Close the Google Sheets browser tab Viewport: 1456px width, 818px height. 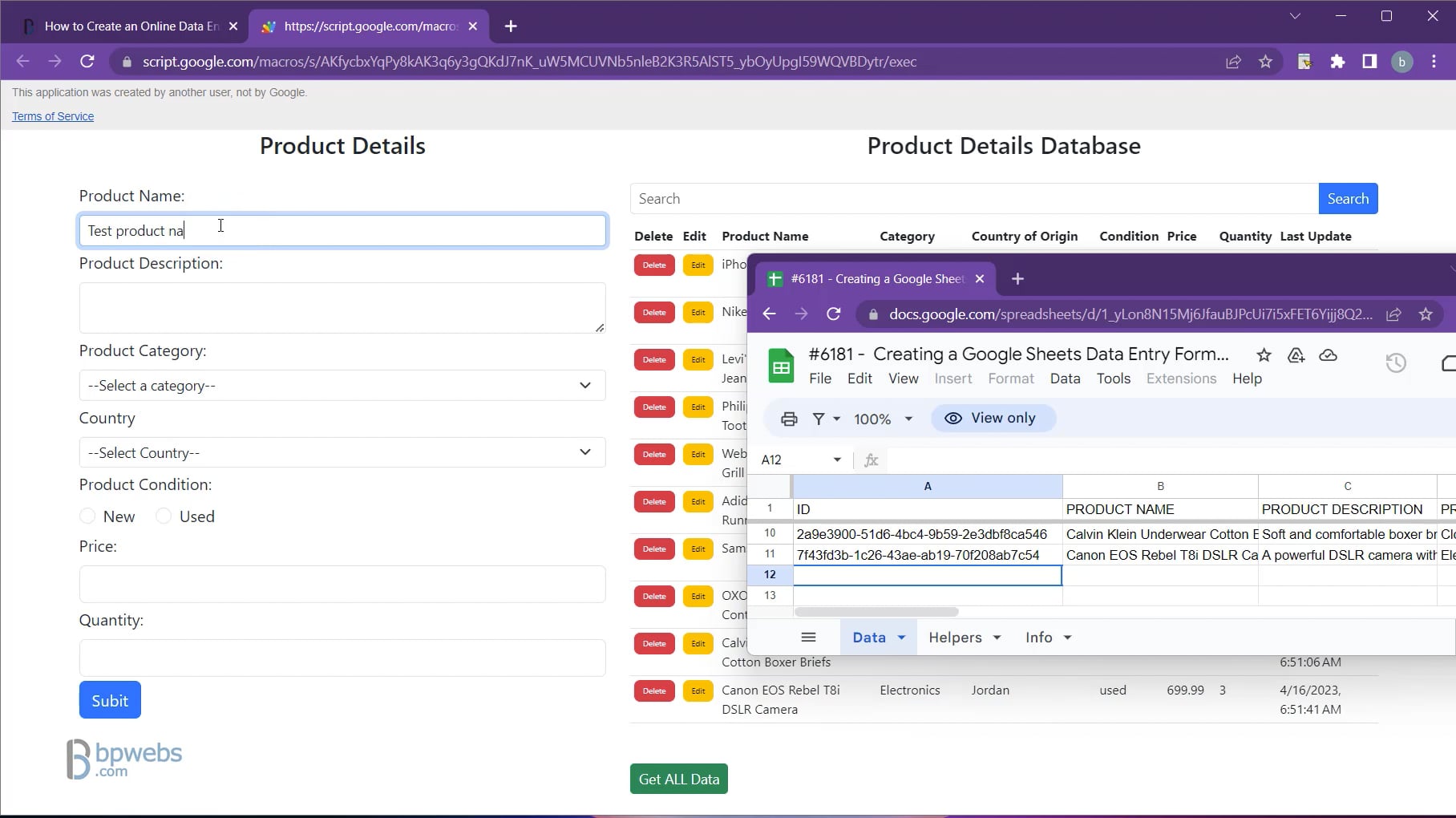pyautogui.click(x=979, y=279)
